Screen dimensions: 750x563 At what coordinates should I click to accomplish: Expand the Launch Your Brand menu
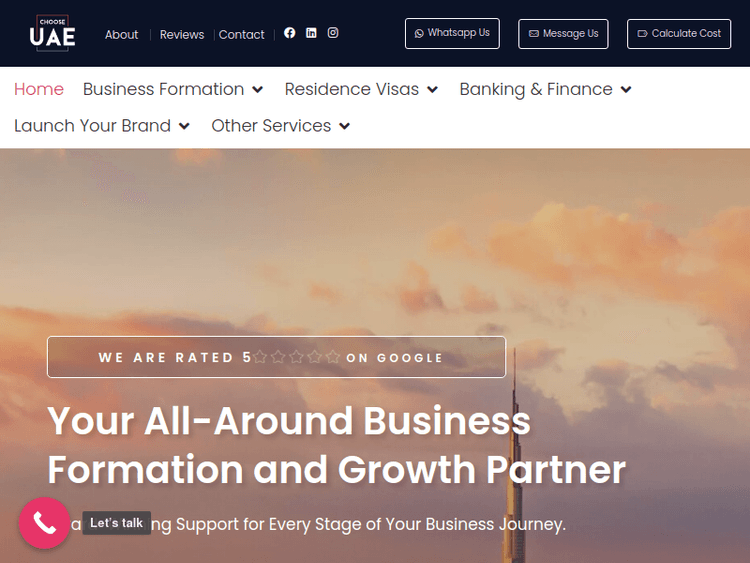102,126
